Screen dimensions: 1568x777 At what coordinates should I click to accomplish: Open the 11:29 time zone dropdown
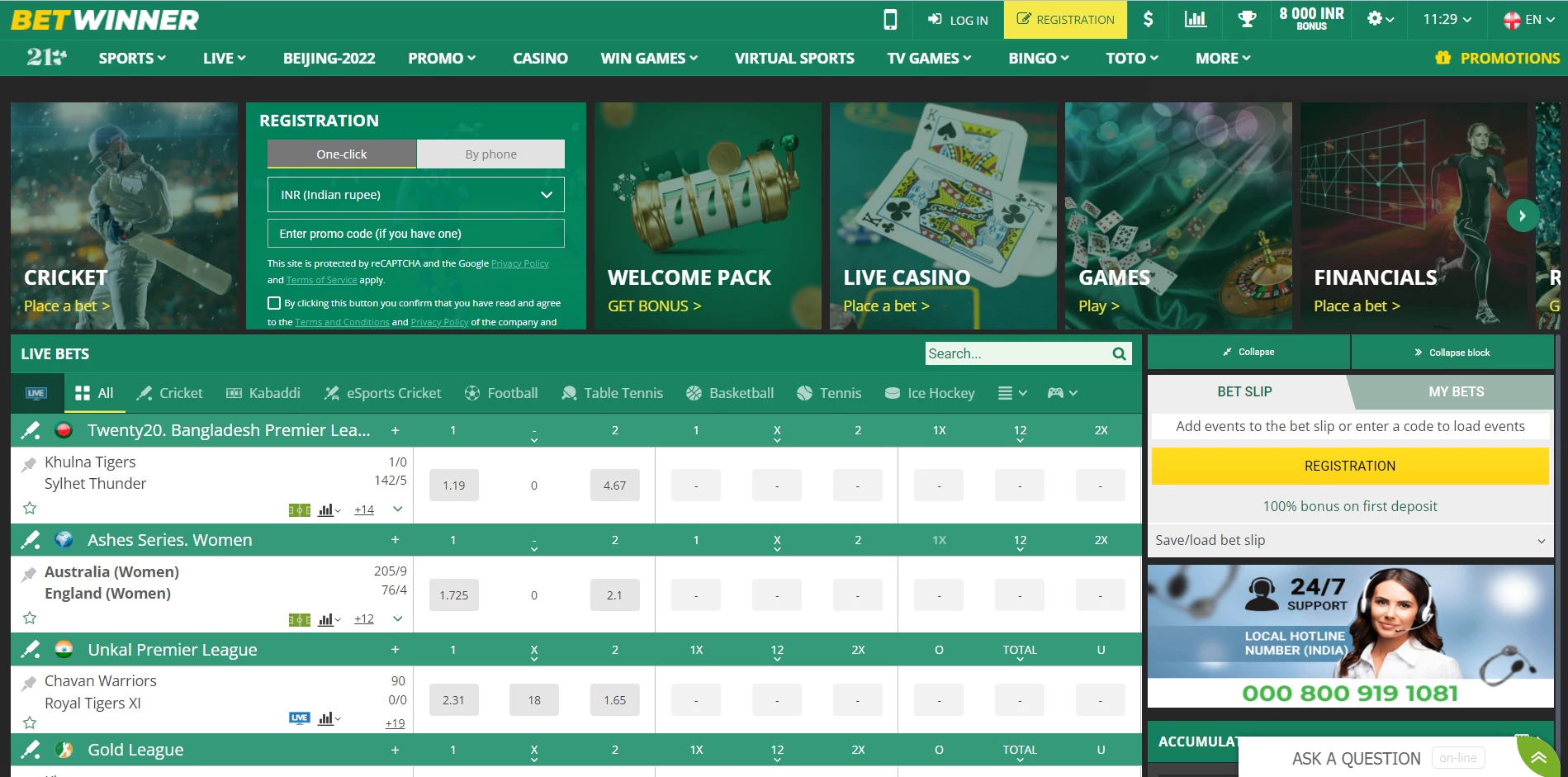(x=1447, y=19)
